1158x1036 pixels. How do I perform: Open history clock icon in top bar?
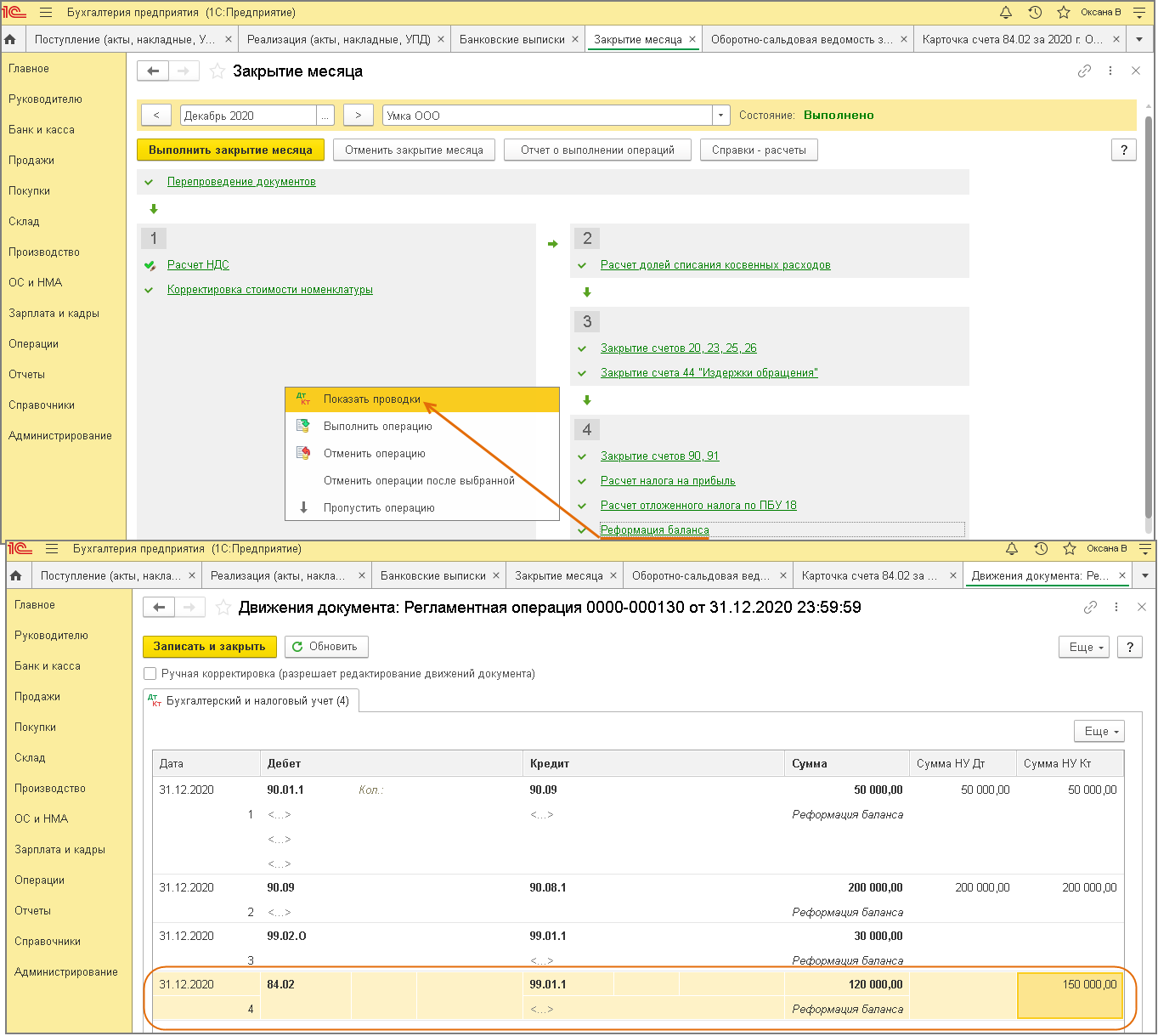coord(1035,13)
